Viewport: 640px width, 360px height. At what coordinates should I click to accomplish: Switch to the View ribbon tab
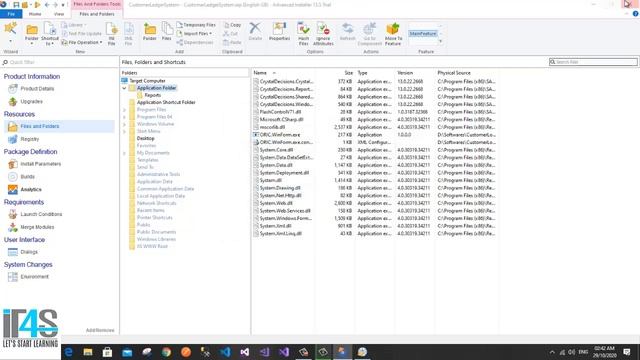[x=59, y=14]
